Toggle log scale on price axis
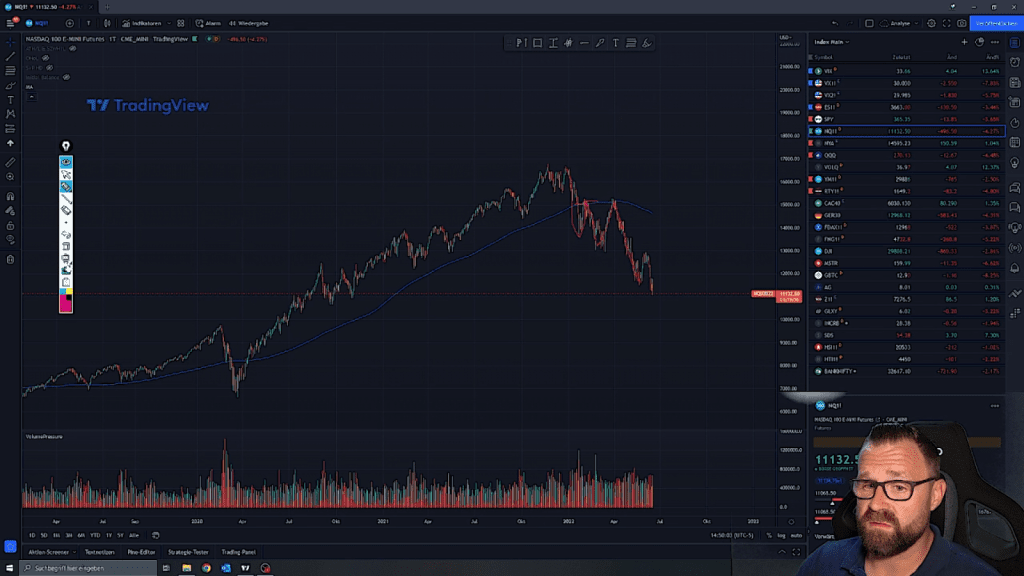Image resolution: width=1024 pixels, height=576 pixels. click(782, 536)
